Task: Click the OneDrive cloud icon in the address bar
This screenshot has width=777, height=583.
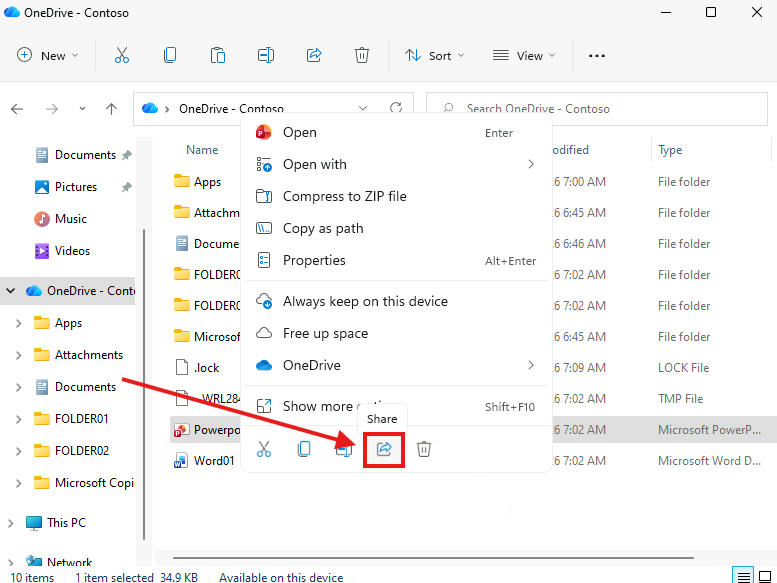Action: coord(150,108)
